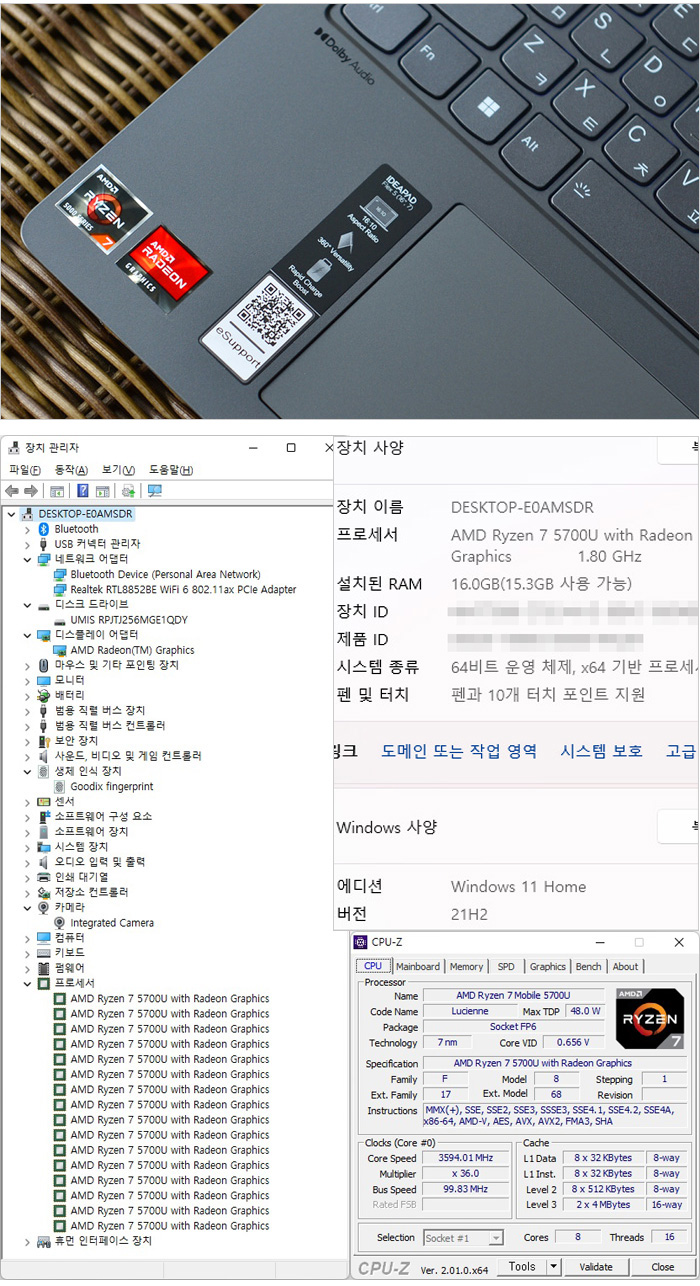The image size is (700, 1286).
Task: Collapse the 카메라 category
Action: pyautogui.click(x=27, y=907)
